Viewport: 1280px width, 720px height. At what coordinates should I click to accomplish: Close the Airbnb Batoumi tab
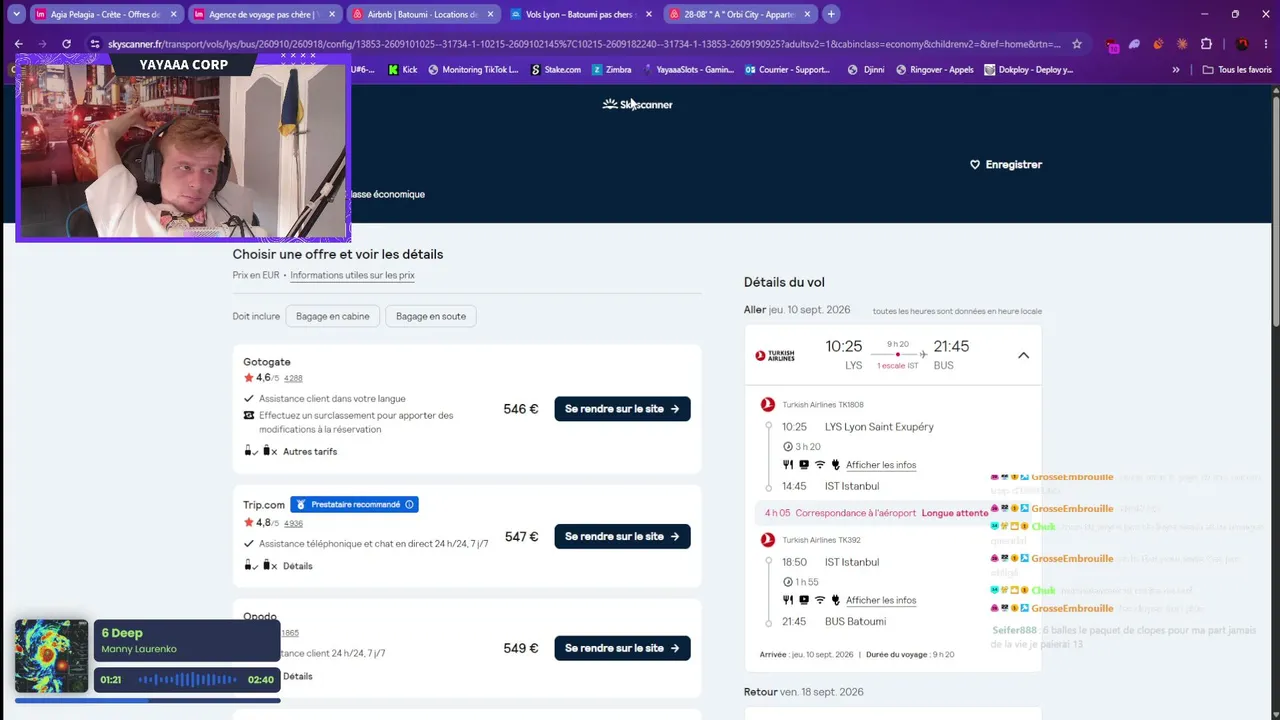(x=489, y=14)
